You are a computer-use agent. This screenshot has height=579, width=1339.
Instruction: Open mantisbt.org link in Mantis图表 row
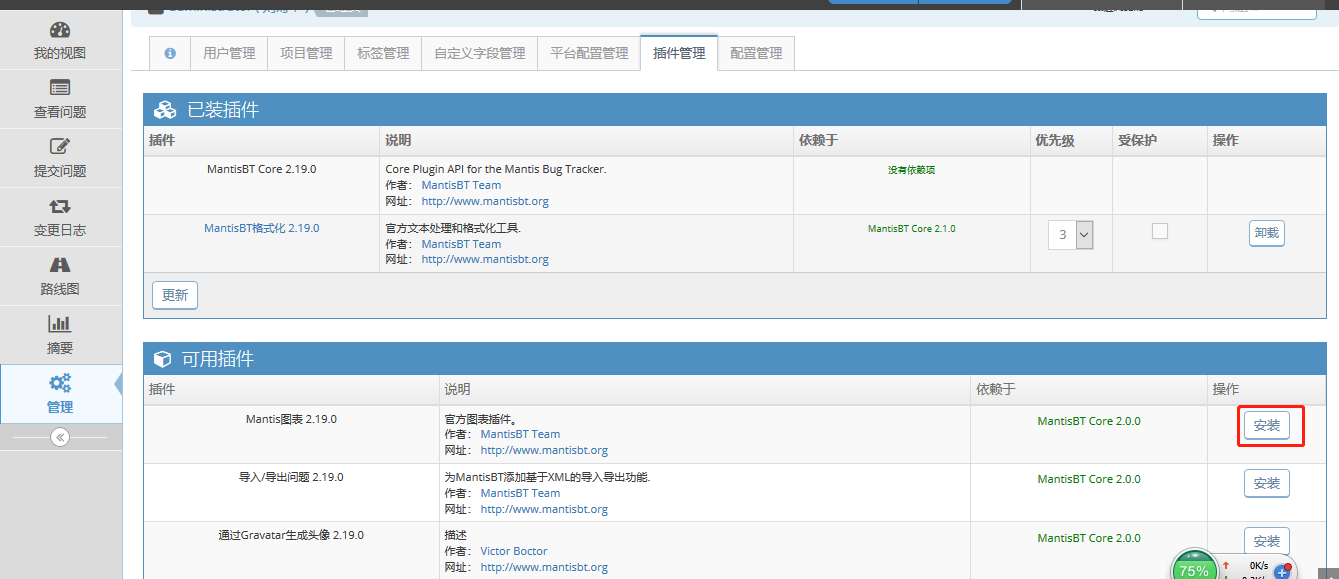pos(544,450)
